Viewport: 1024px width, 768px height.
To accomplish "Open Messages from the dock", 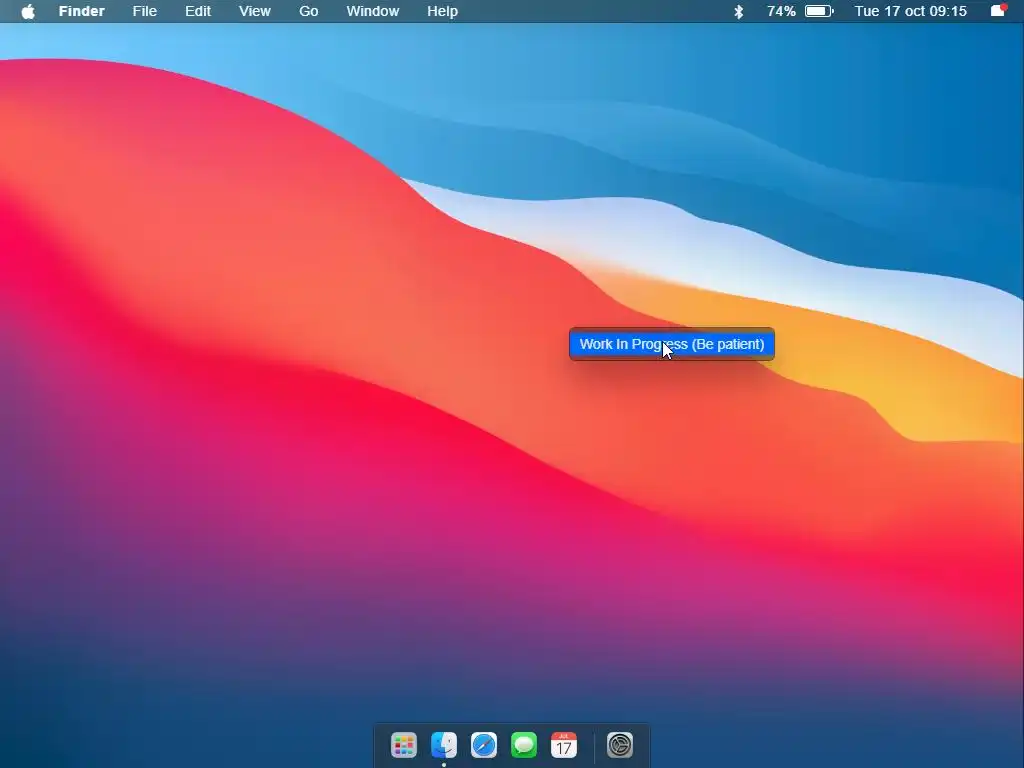I will pos(524,745).
